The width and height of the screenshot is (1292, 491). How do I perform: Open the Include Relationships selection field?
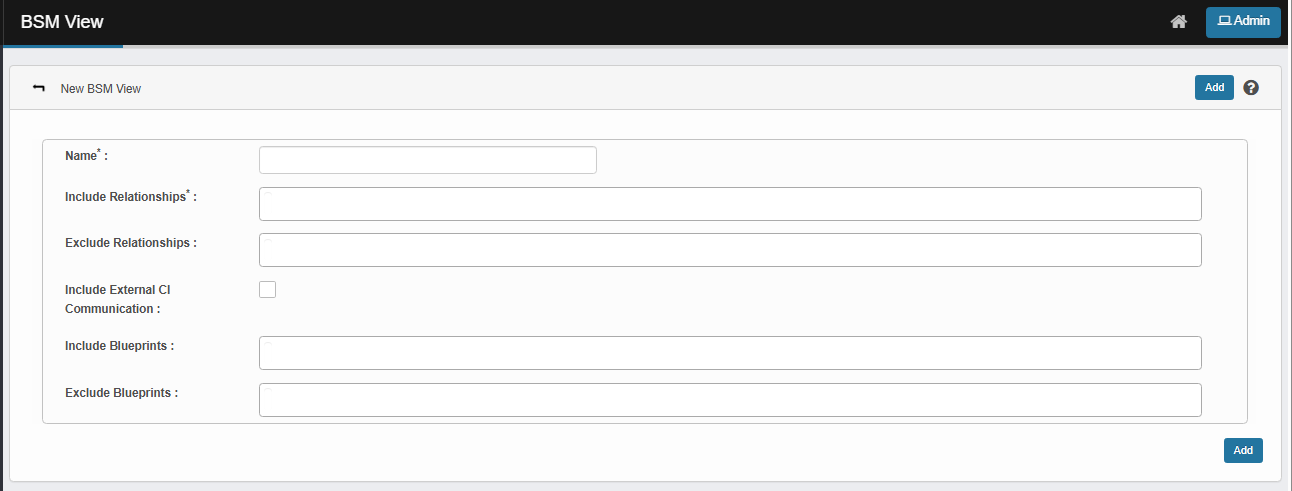[x=730, y=204]
